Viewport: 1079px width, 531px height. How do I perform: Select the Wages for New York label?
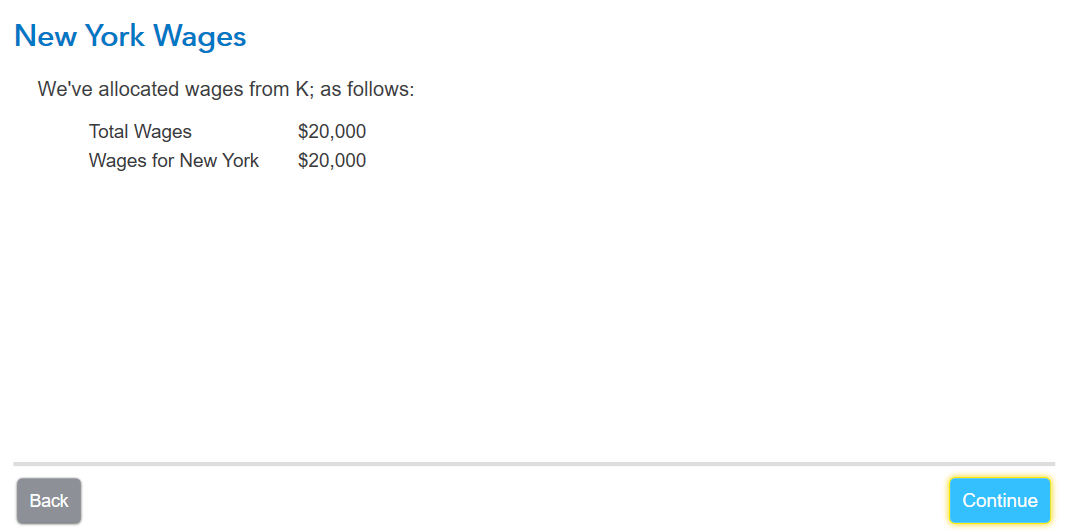pos(174,161)
